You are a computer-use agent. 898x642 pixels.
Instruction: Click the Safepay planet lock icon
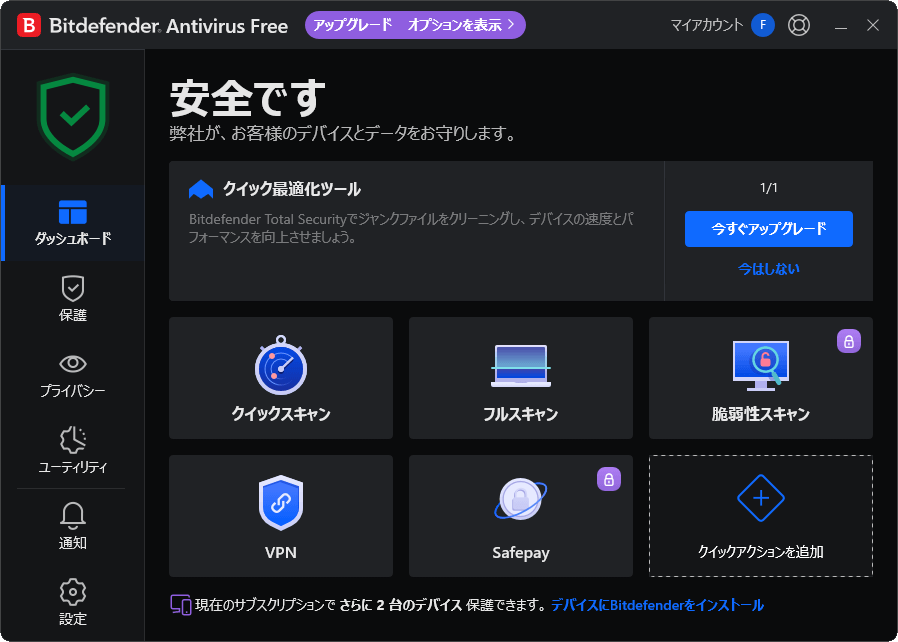point(521,499)
